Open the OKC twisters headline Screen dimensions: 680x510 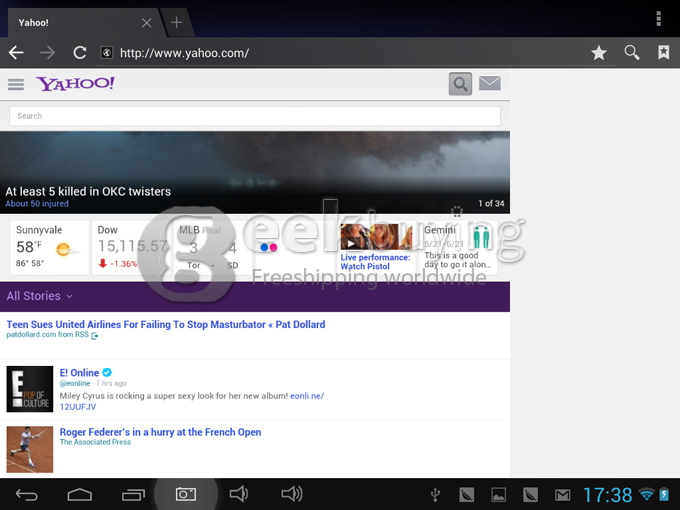pyautogui.click(x=88, y=191)
